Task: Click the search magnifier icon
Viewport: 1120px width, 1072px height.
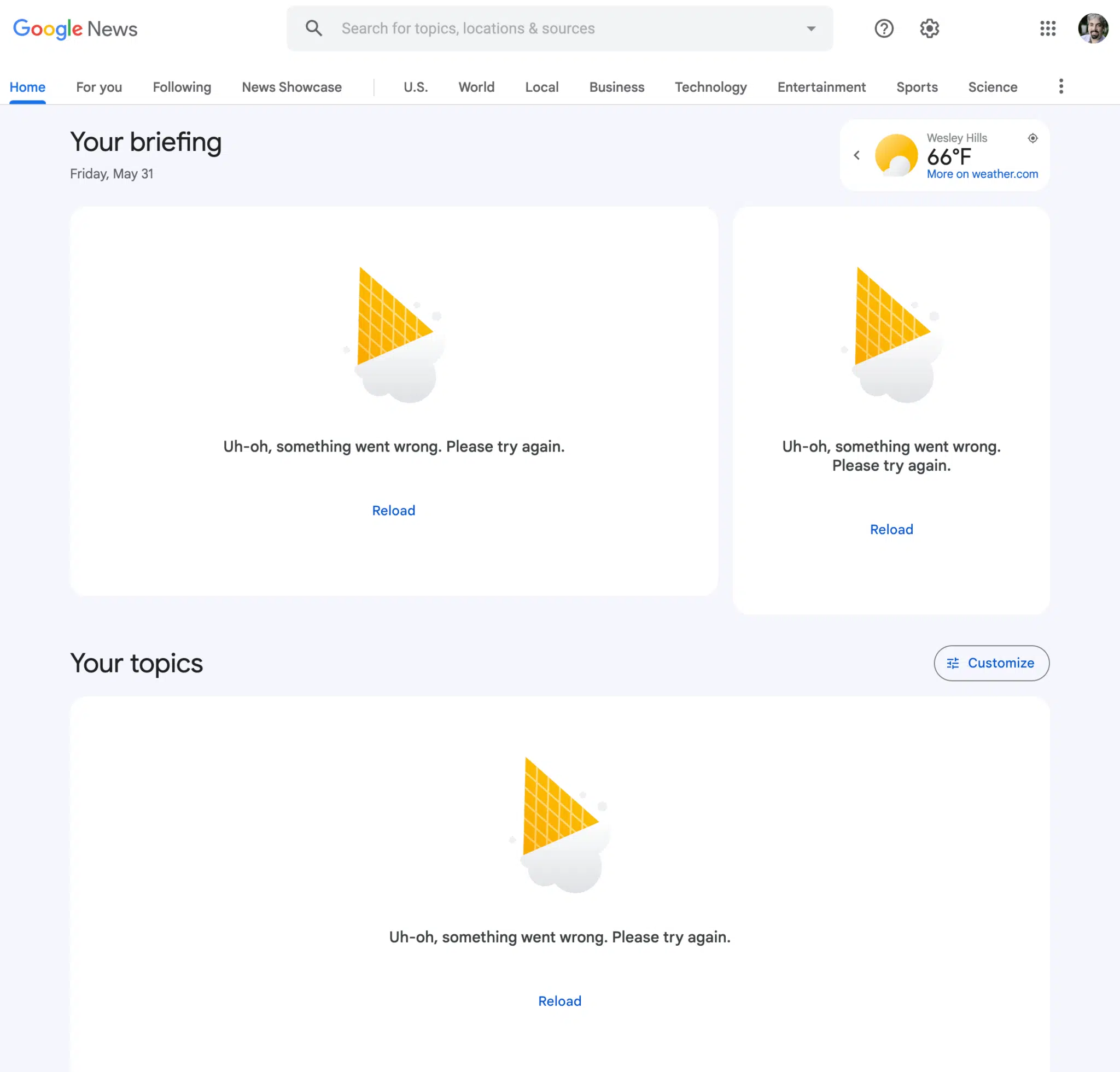Action: pos(314,28)
